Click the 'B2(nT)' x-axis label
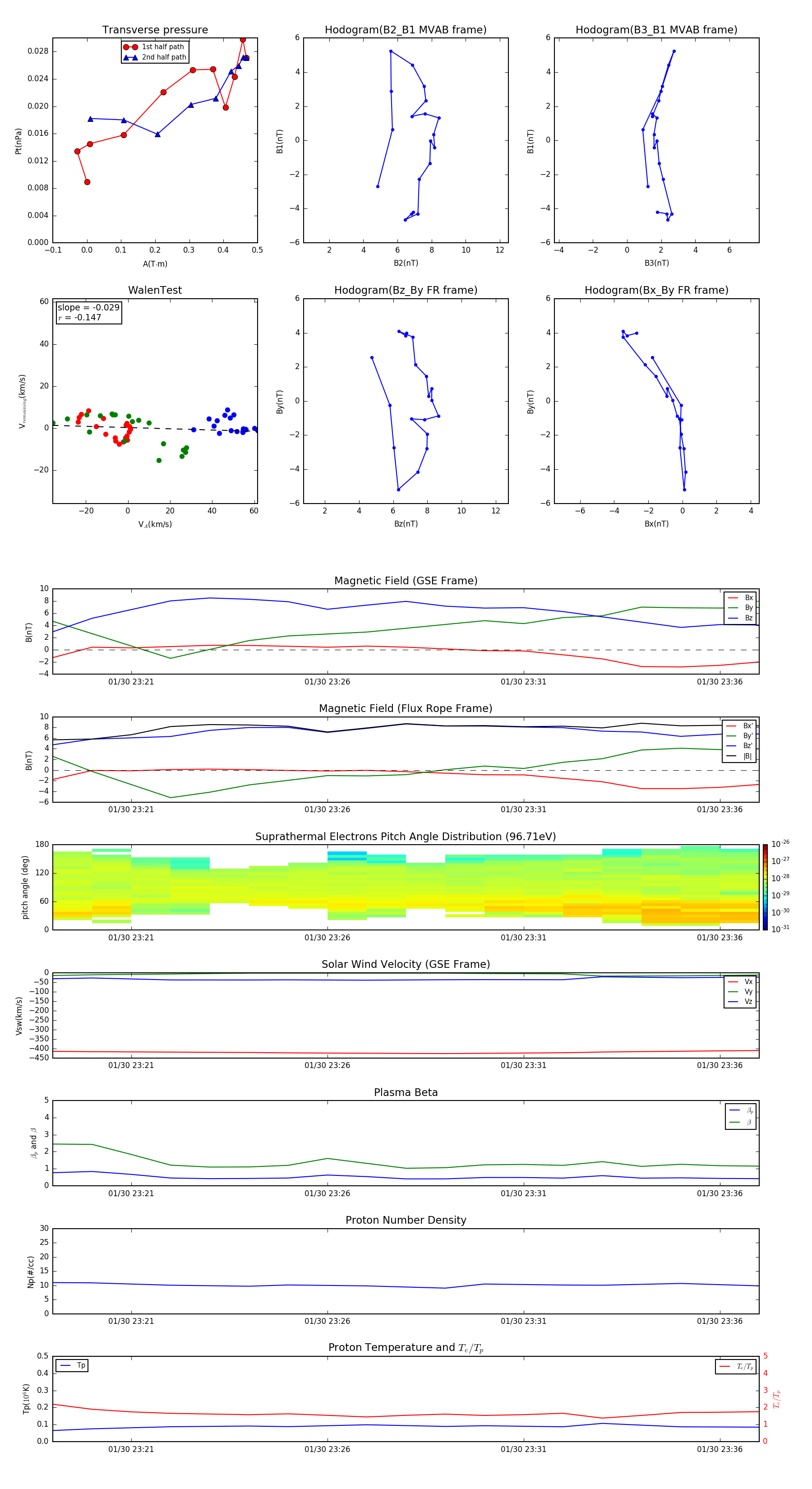The height and width of the screenshot is (1489, 812). click(406, 263)
